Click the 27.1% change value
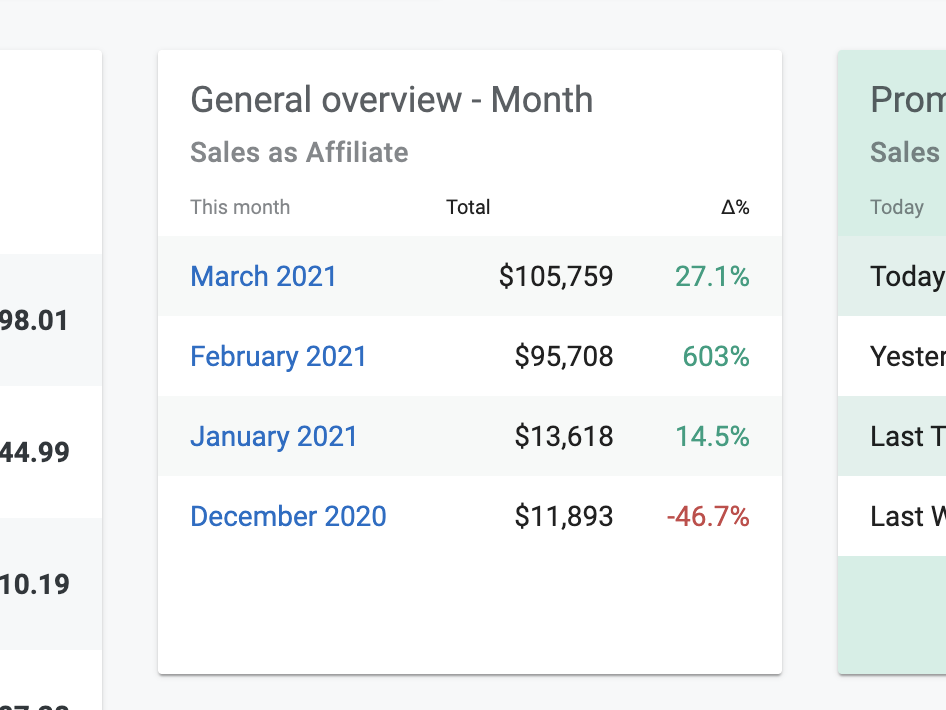The width and height of the screenshot is (946, 710). tap(712, 276)
